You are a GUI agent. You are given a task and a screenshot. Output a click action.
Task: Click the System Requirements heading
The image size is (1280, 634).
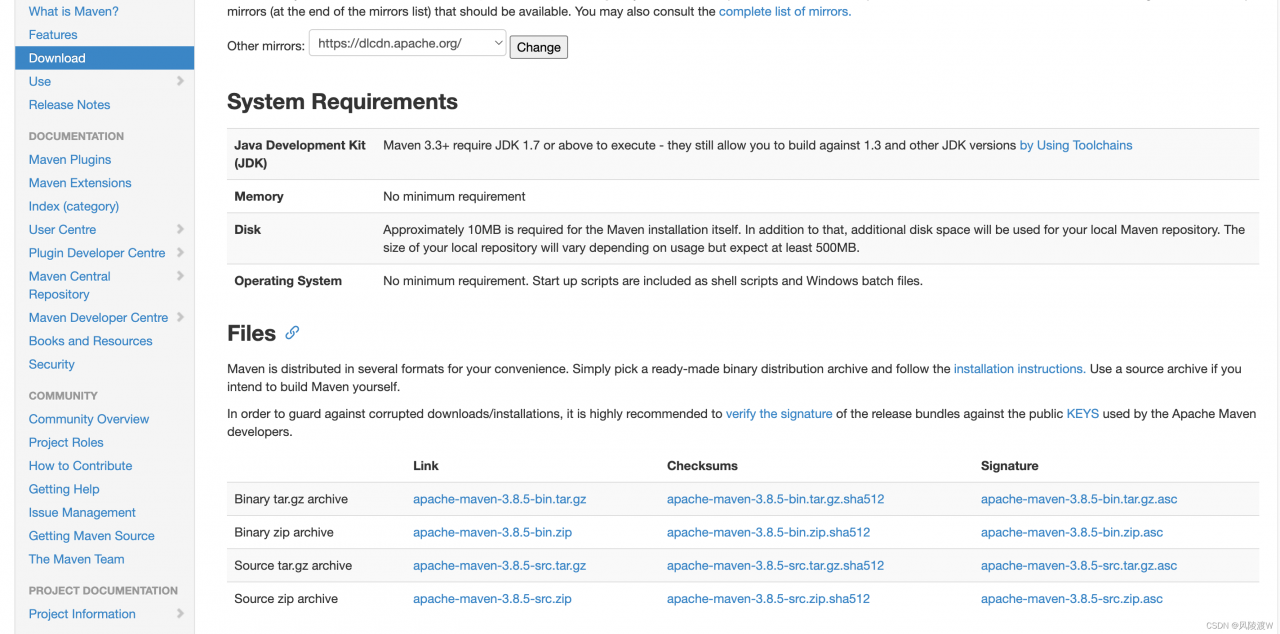[342, 102]
